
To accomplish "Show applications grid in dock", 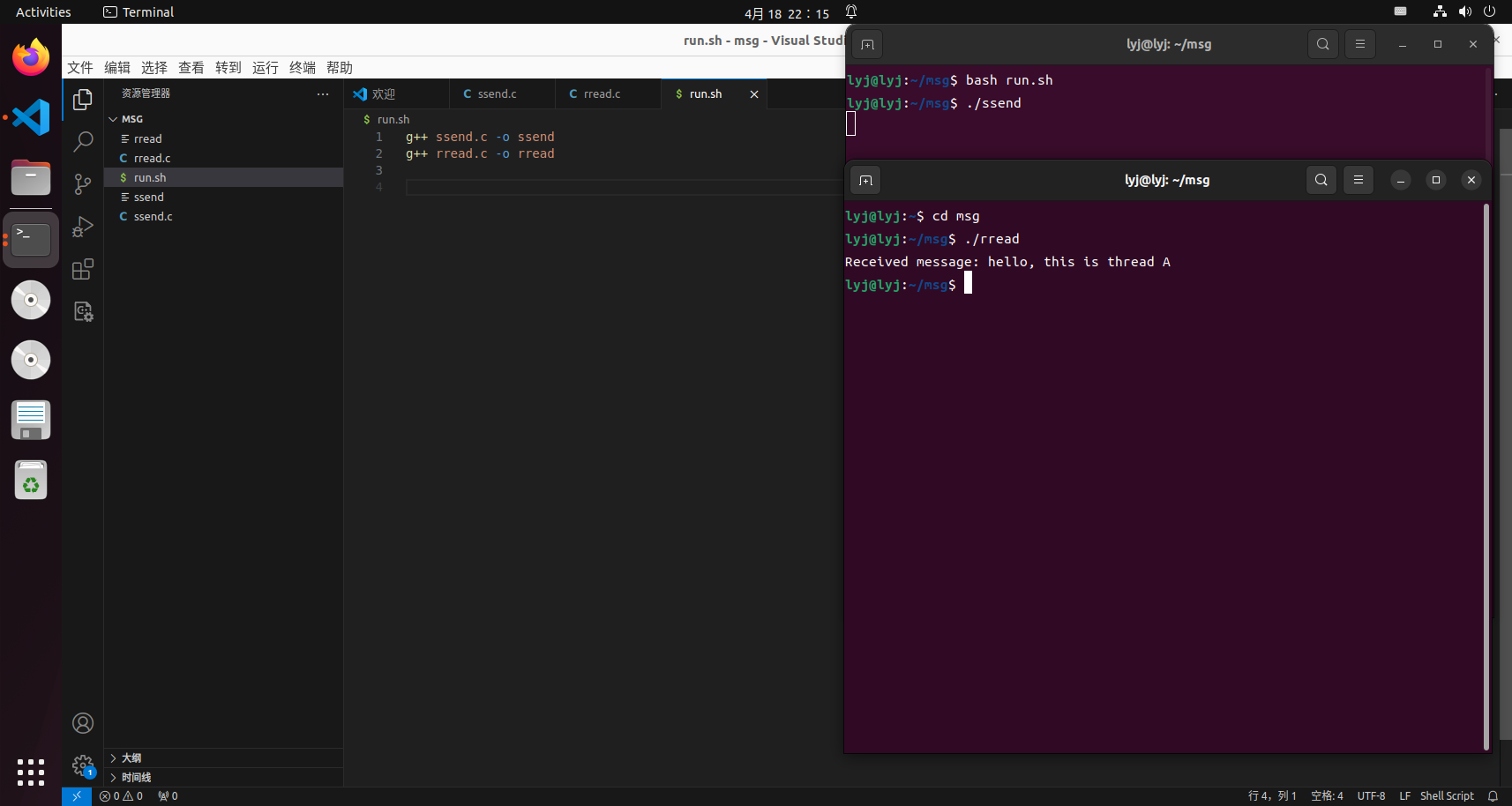I will [31, 772].
